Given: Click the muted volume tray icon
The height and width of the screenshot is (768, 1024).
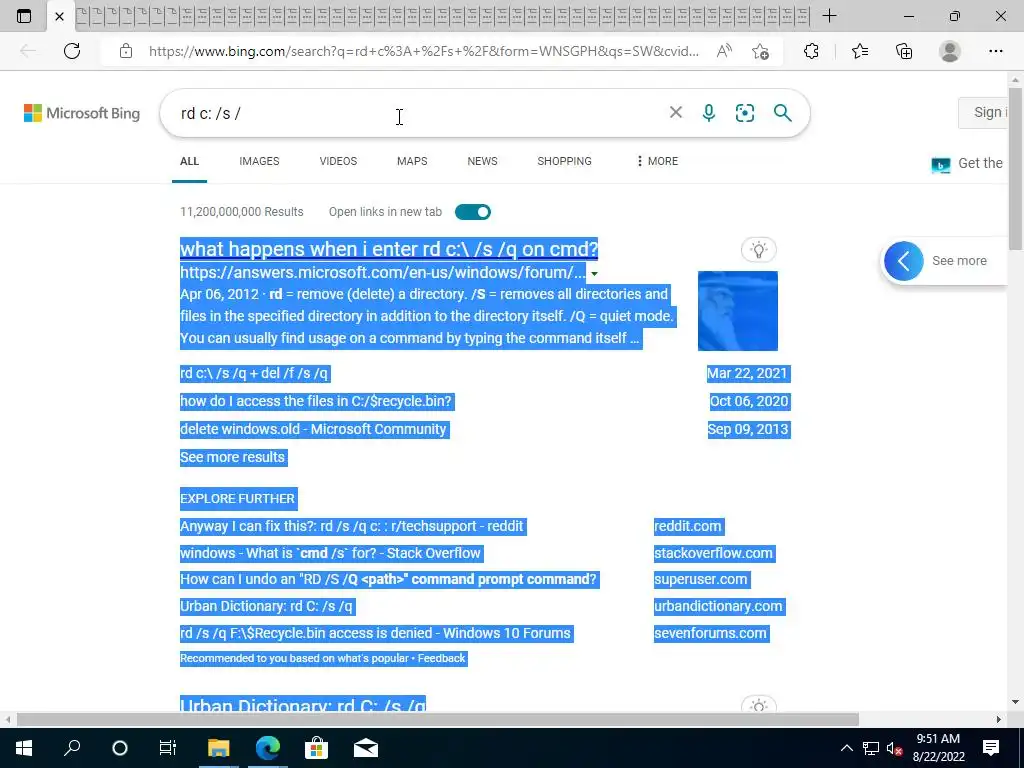Looking at the screenshot, I should click(x=894, y=748).
